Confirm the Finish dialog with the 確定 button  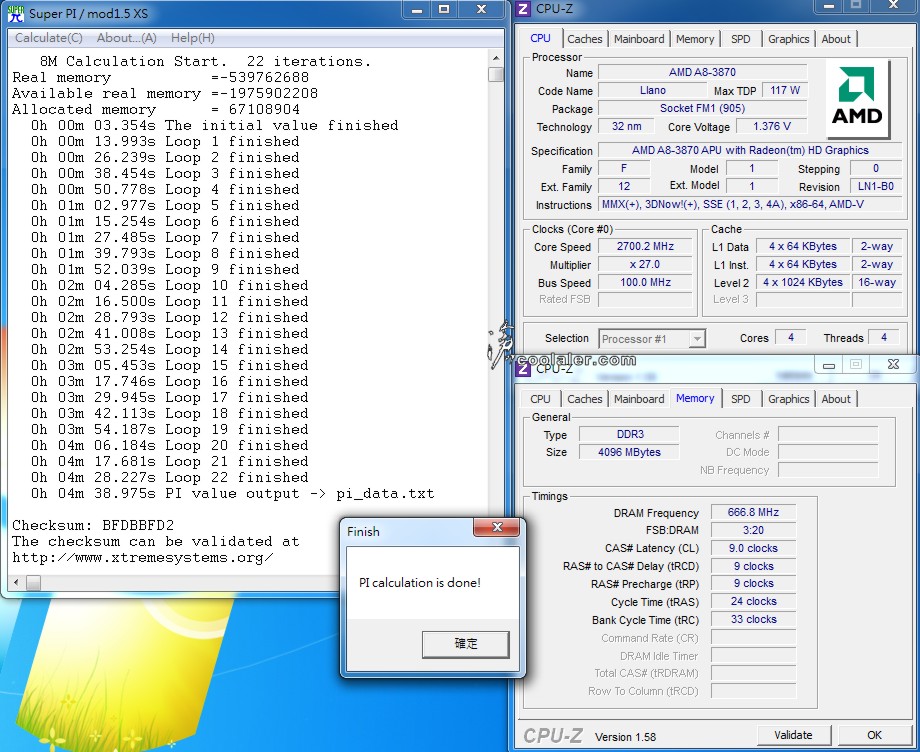coord(466,644)
